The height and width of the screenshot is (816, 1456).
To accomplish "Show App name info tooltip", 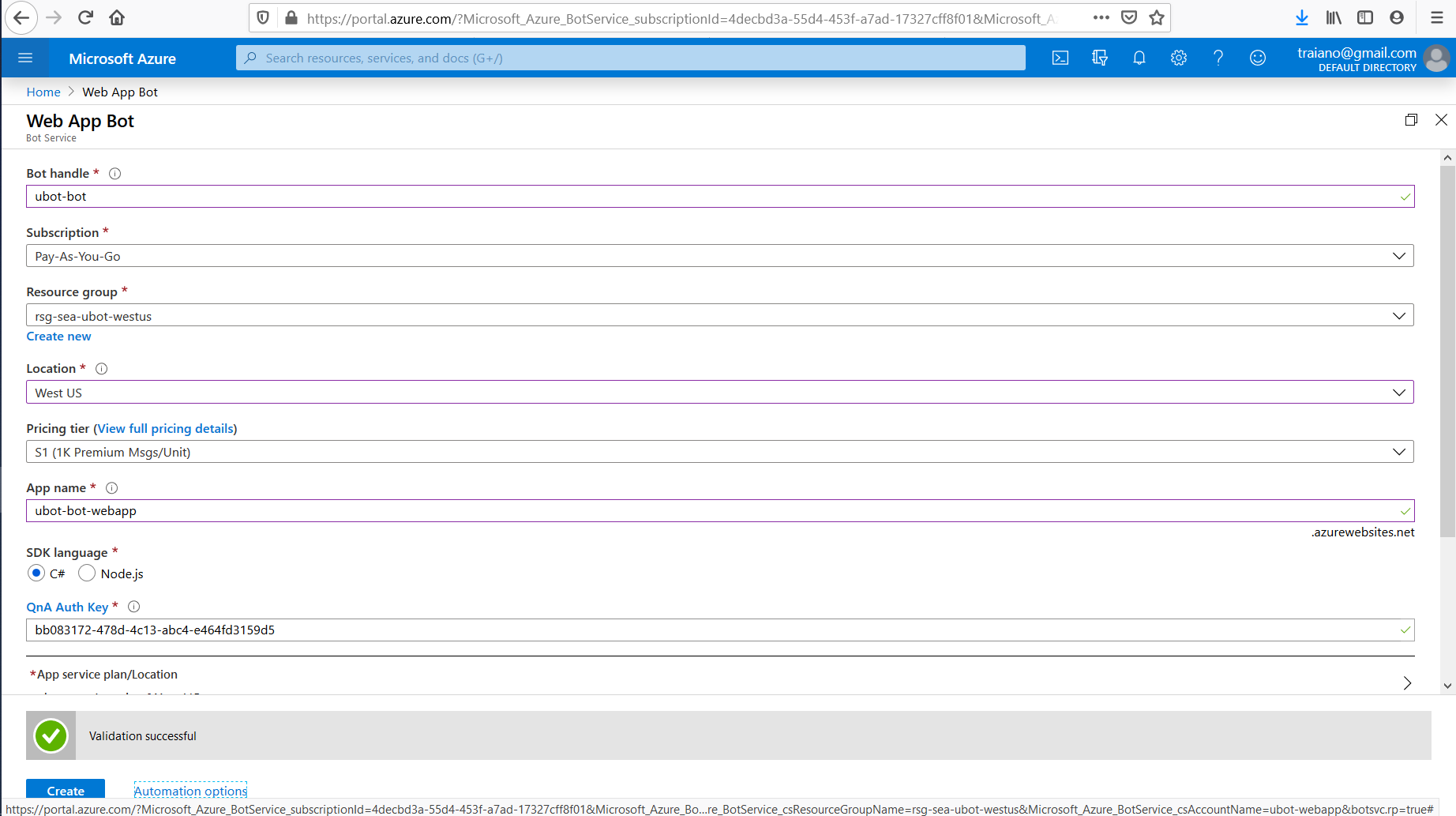I will click(x=112, y=488).
